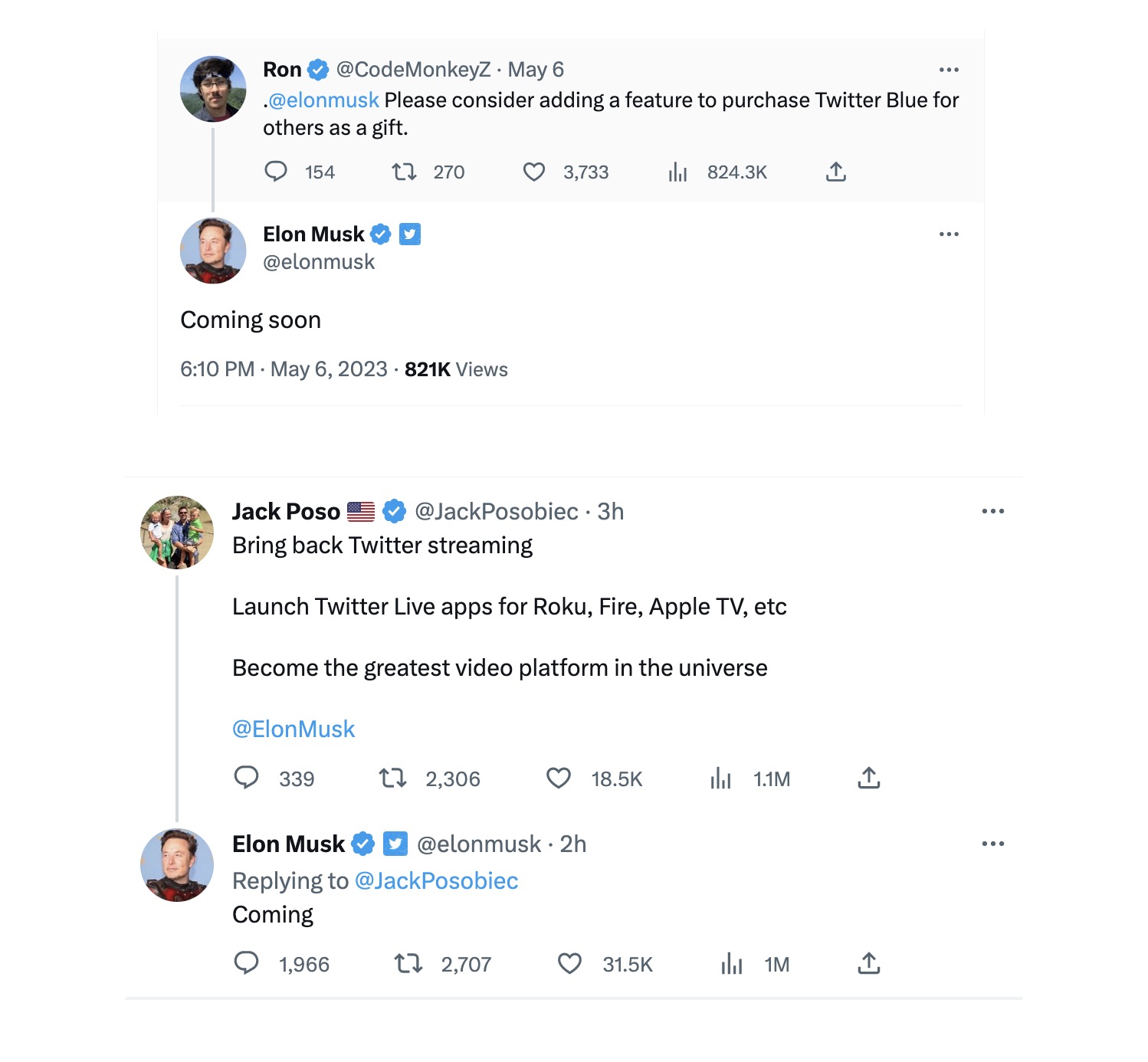Like Ron's Twitter Blue gift tweet
1148x1062 pixels.
pos(535,172)
